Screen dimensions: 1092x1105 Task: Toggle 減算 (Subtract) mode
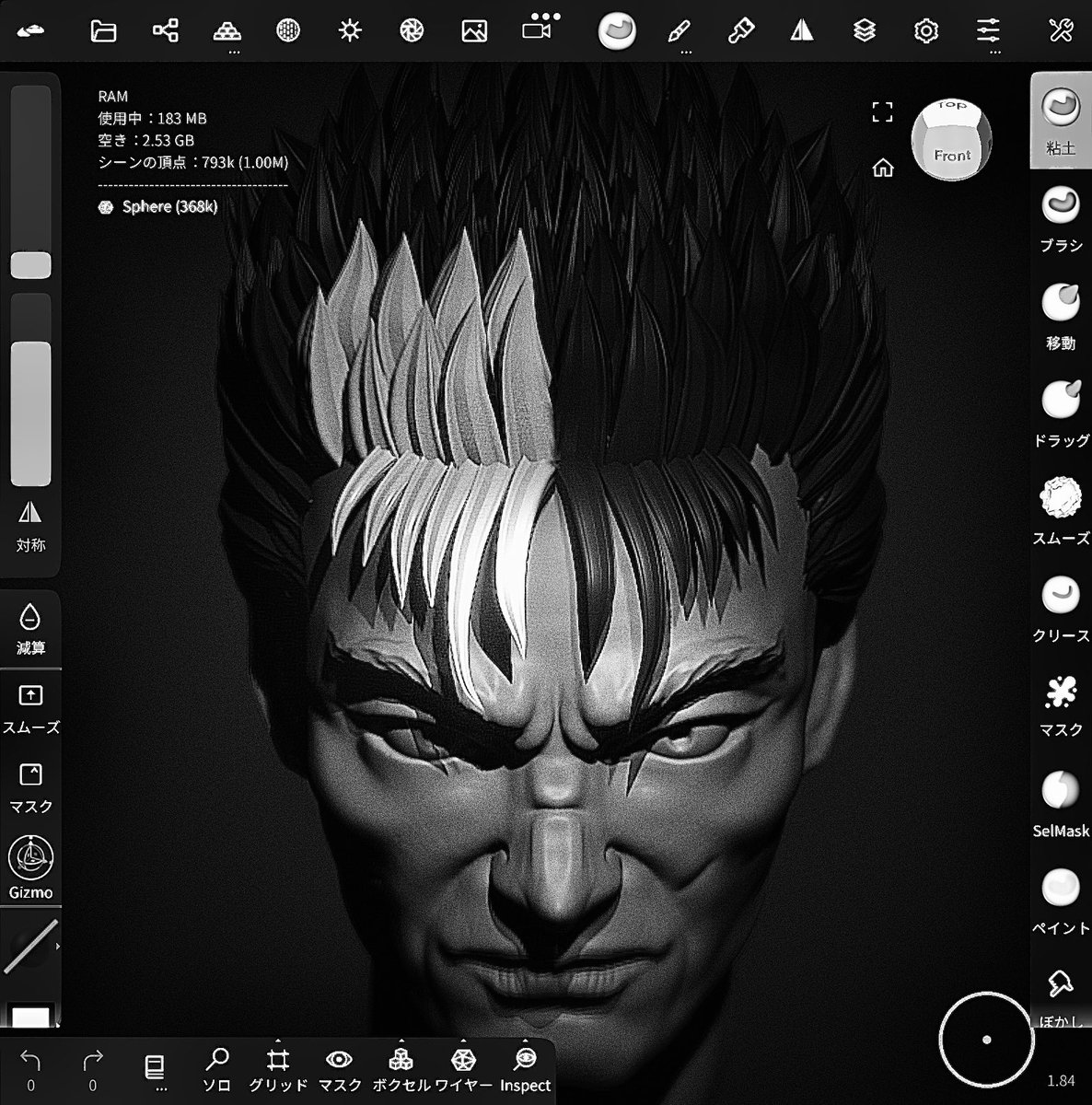click(30, 629)
